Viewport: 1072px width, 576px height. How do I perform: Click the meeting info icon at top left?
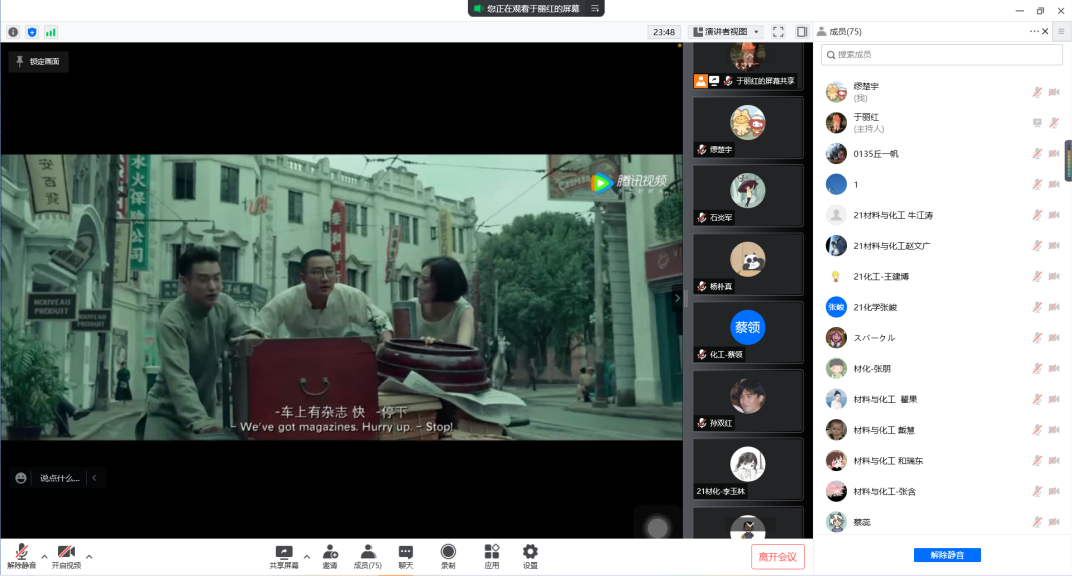13,32
